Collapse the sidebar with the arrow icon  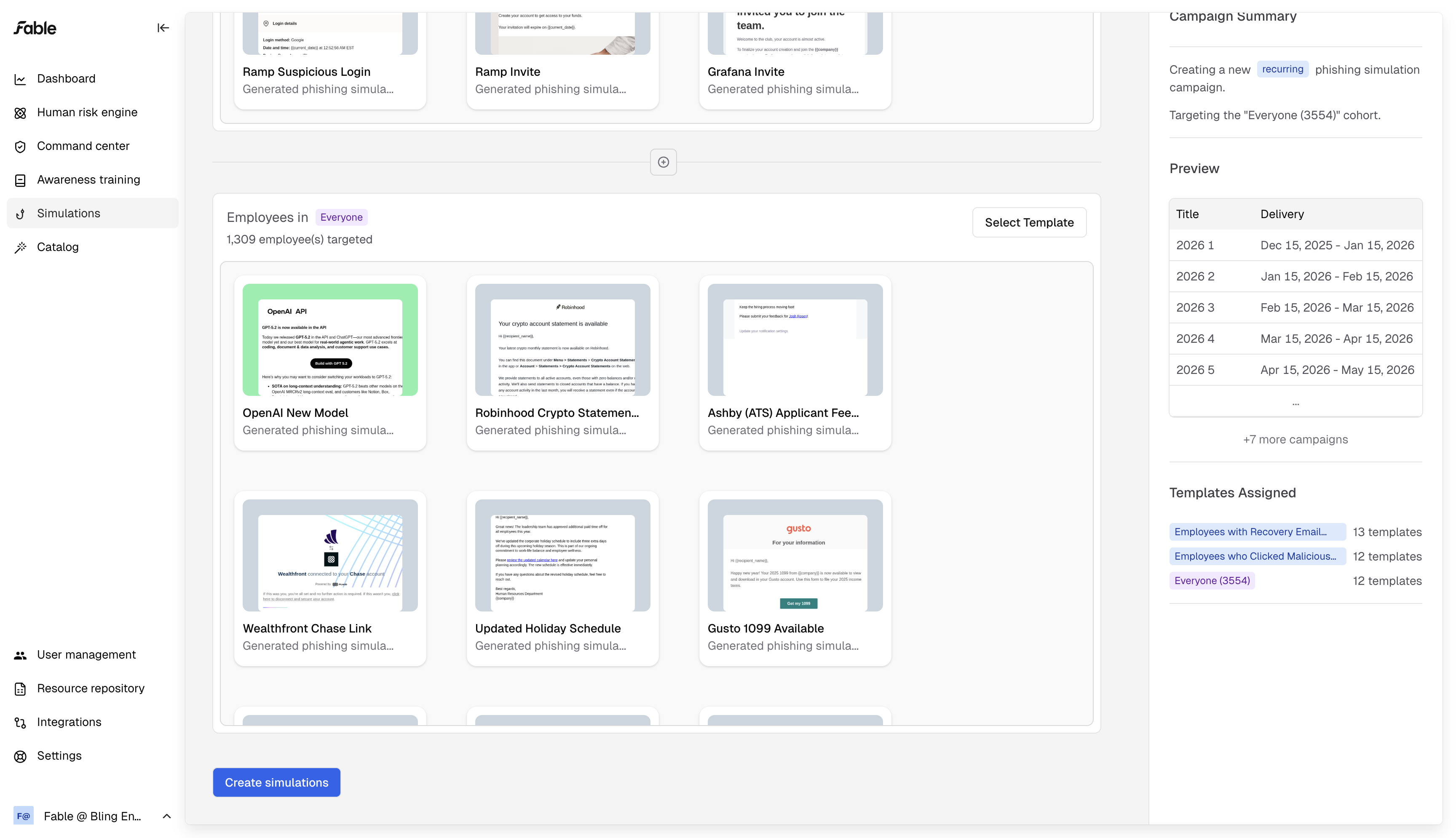pos(163,28)
